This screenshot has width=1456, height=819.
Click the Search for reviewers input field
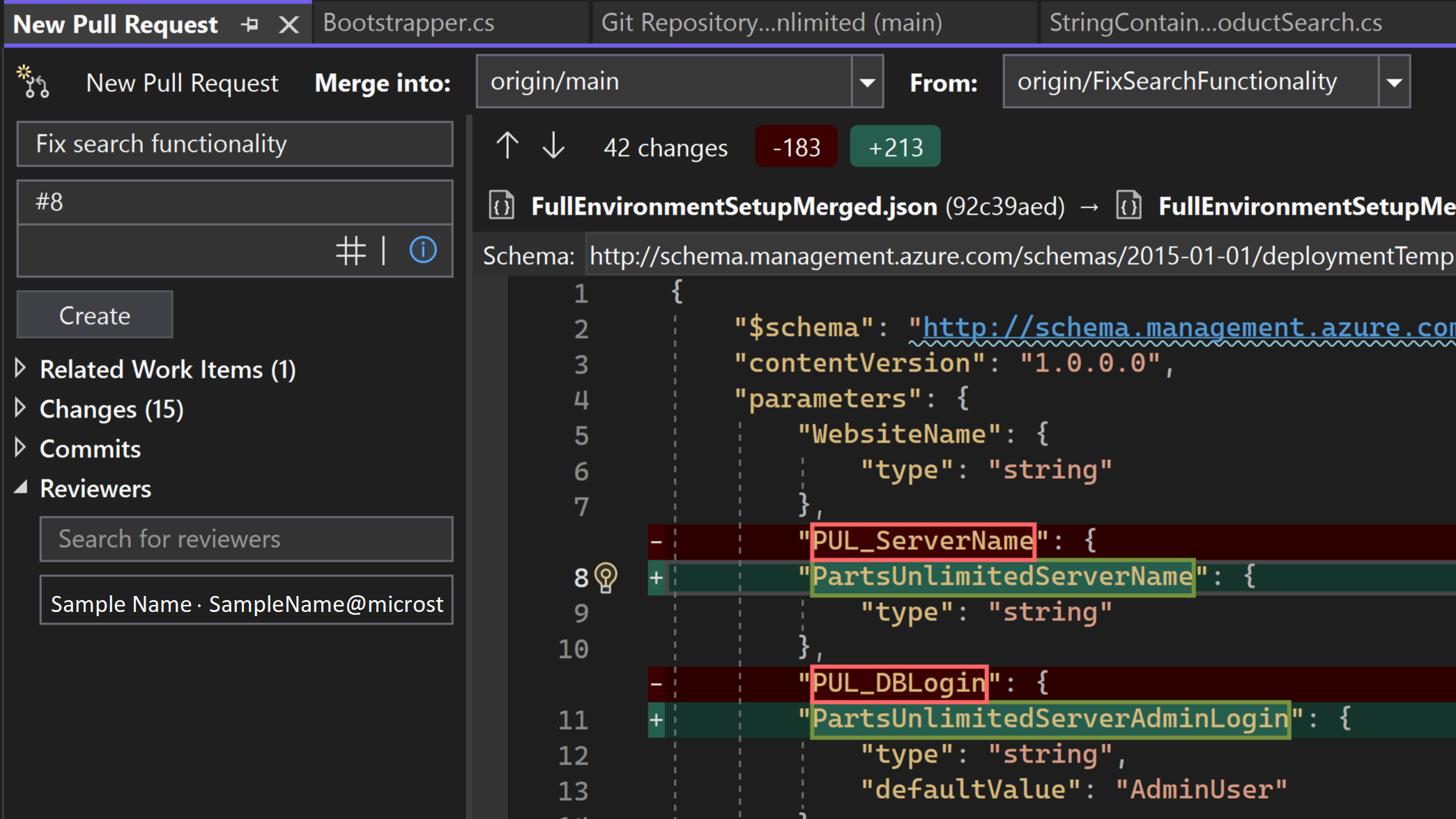pyautogui.click(x=247, y=539)
